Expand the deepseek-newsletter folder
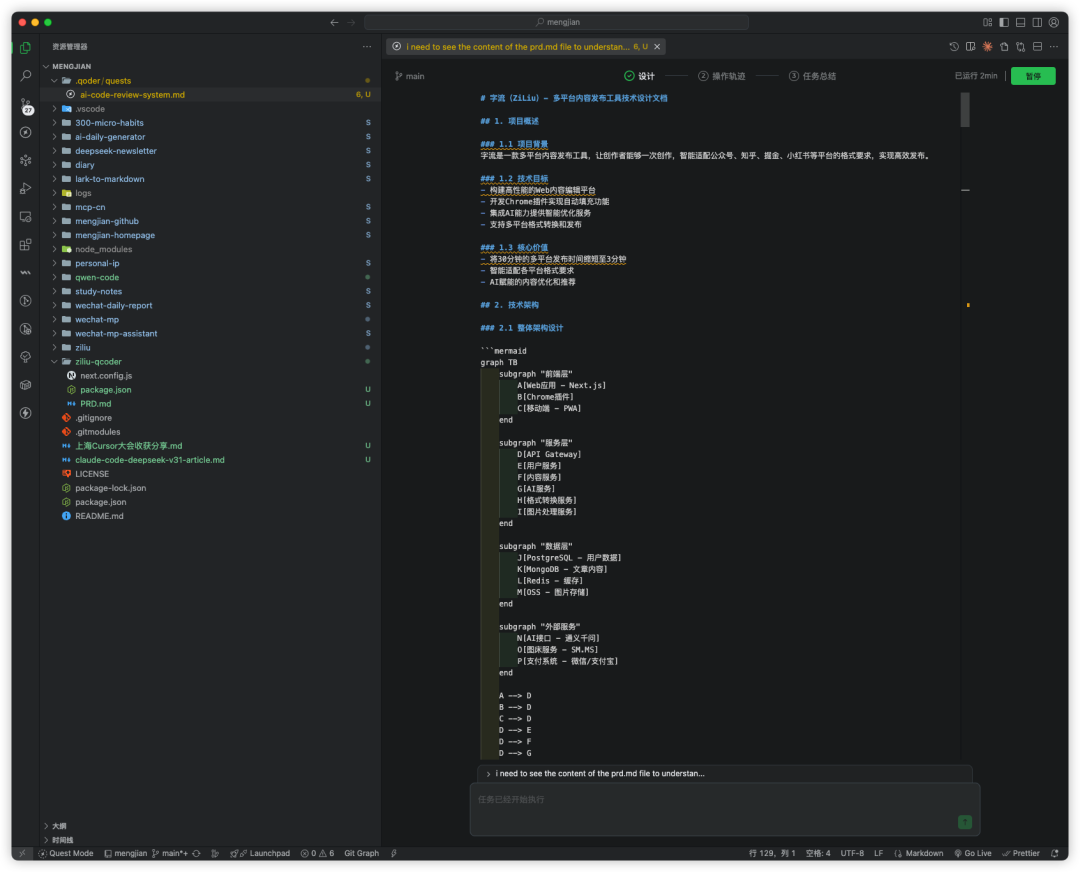Viewport: 1080px width, 872px height. click(x=115, y=151)
